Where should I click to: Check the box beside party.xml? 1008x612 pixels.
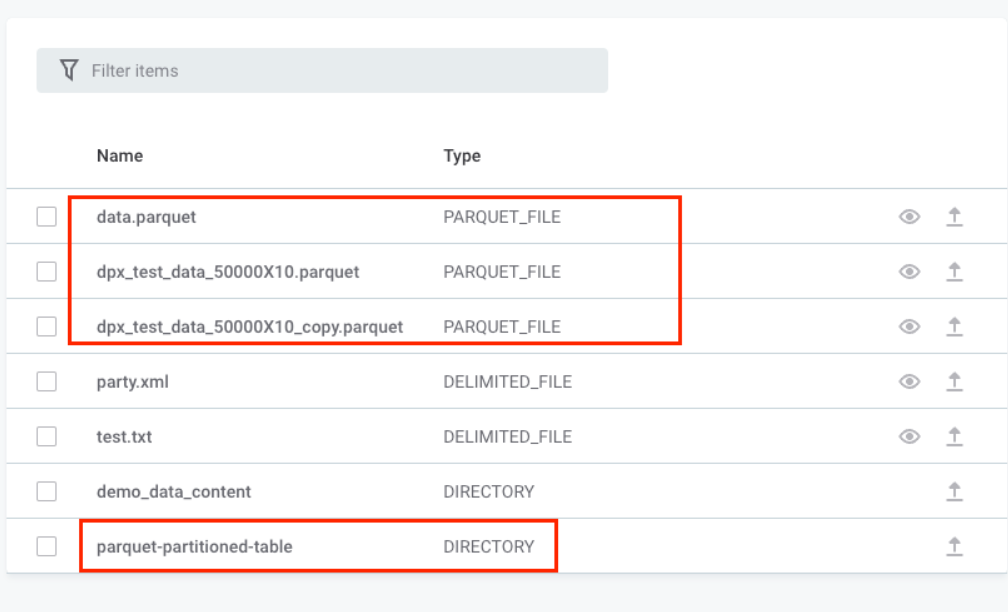(47, 381)
